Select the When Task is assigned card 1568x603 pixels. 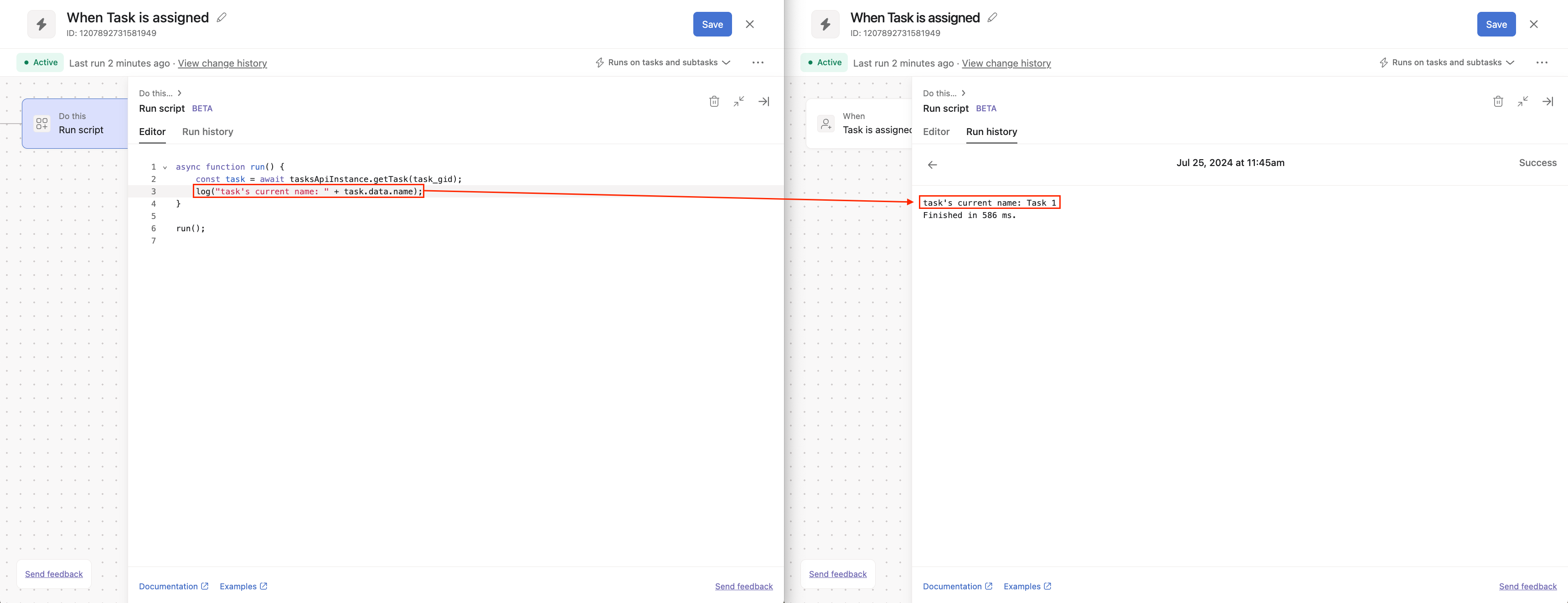[859, 124]
